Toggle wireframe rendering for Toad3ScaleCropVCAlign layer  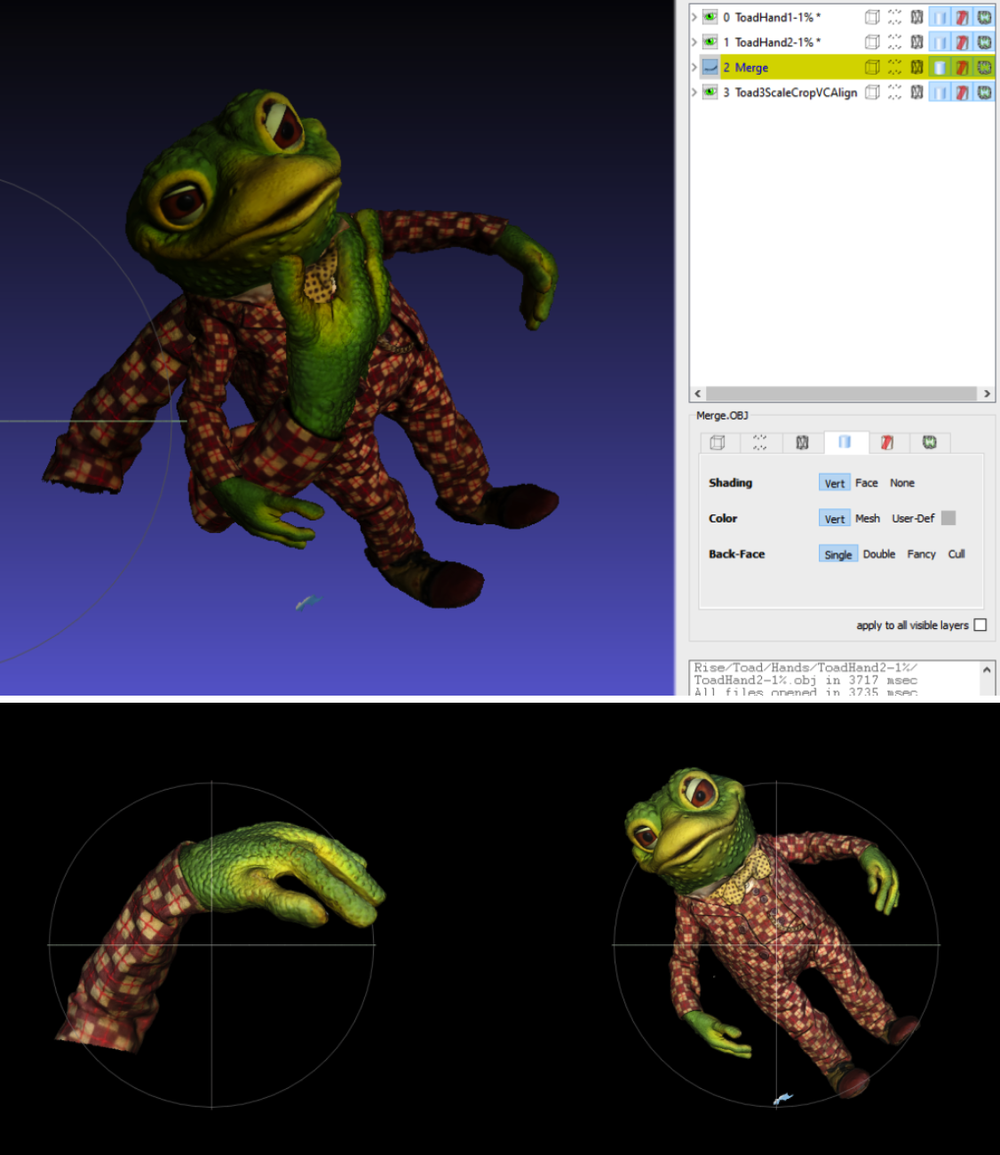click(917, 92)
